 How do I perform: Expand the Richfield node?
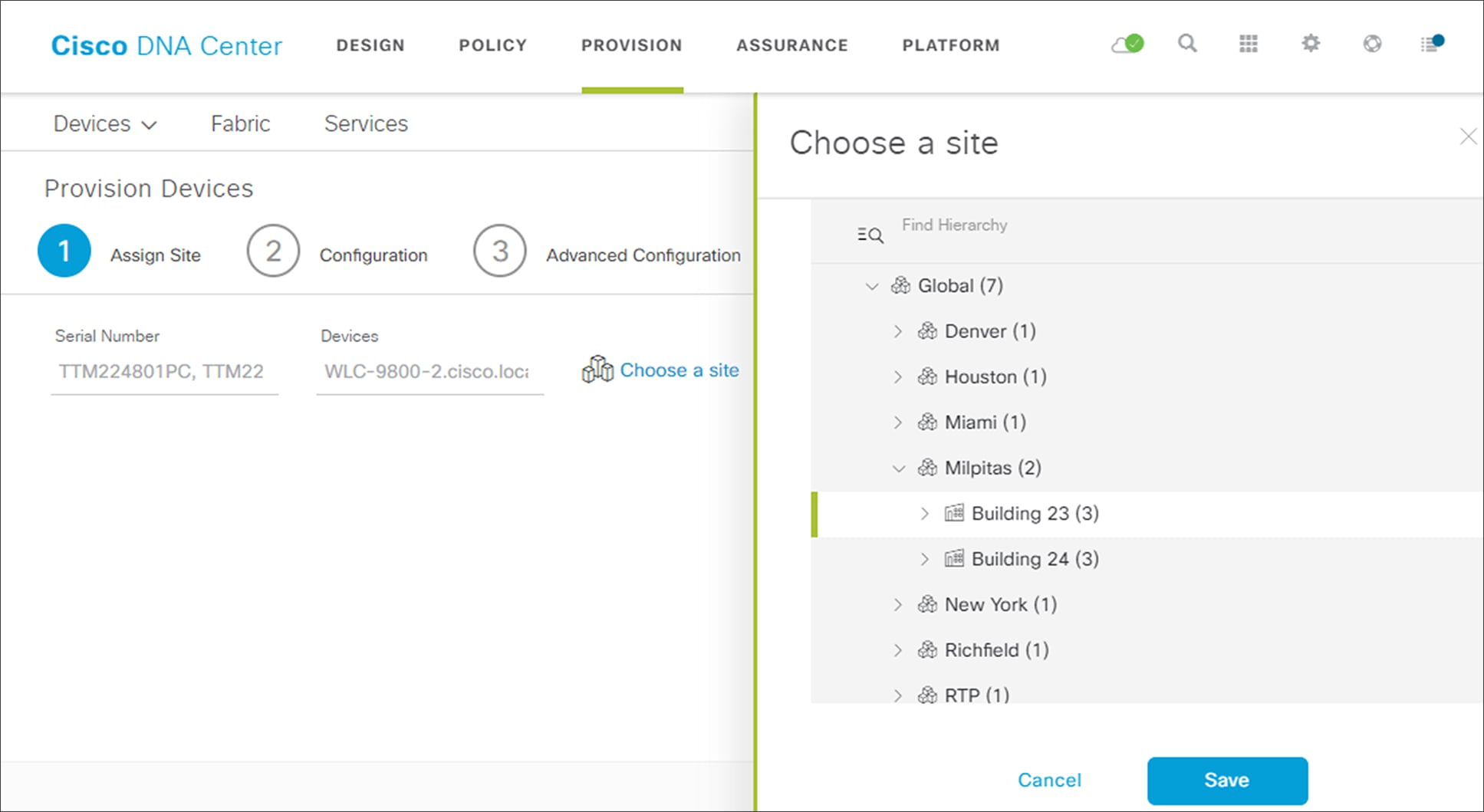pyautogui.click(x=898, y=650)
